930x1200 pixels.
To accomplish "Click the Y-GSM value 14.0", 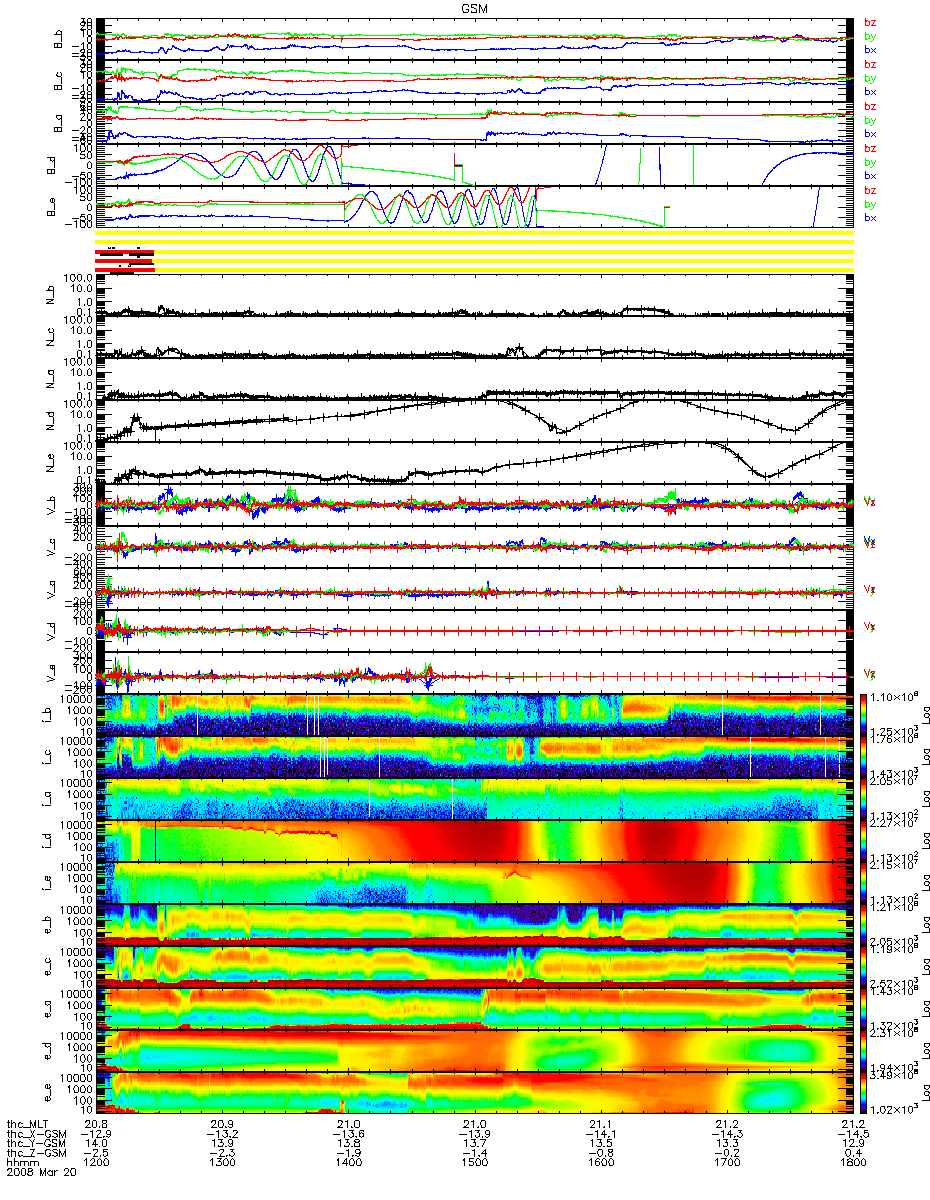I will point(95,1145).
